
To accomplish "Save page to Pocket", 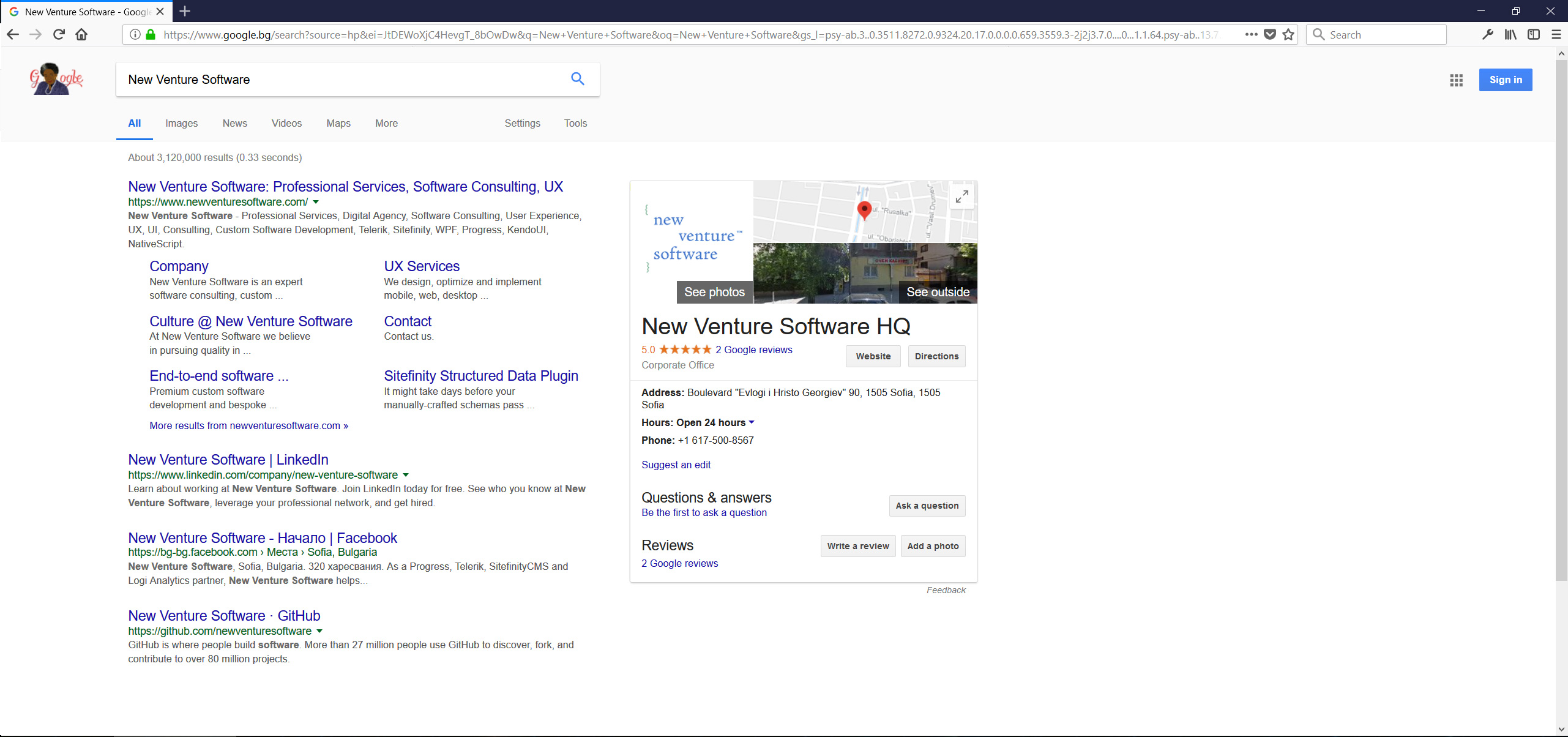I will coord(1270,35).
